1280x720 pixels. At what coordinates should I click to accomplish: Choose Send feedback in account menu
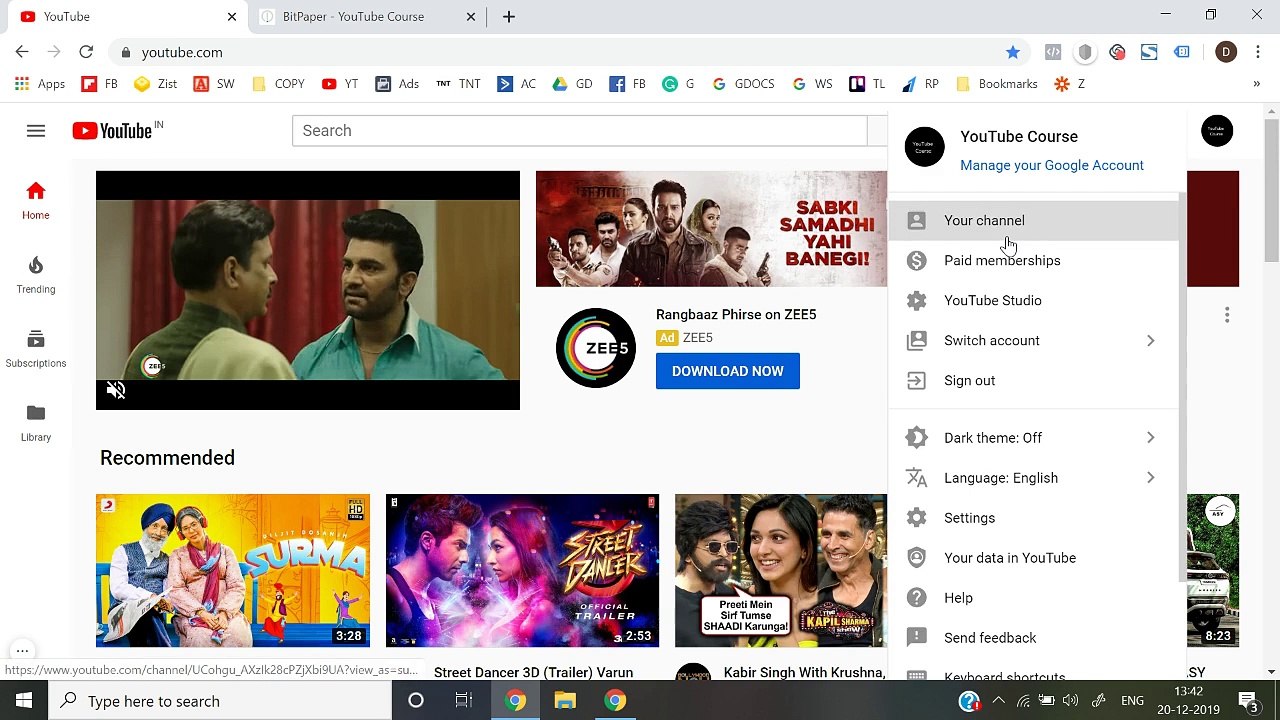(x=1033, y=638)
